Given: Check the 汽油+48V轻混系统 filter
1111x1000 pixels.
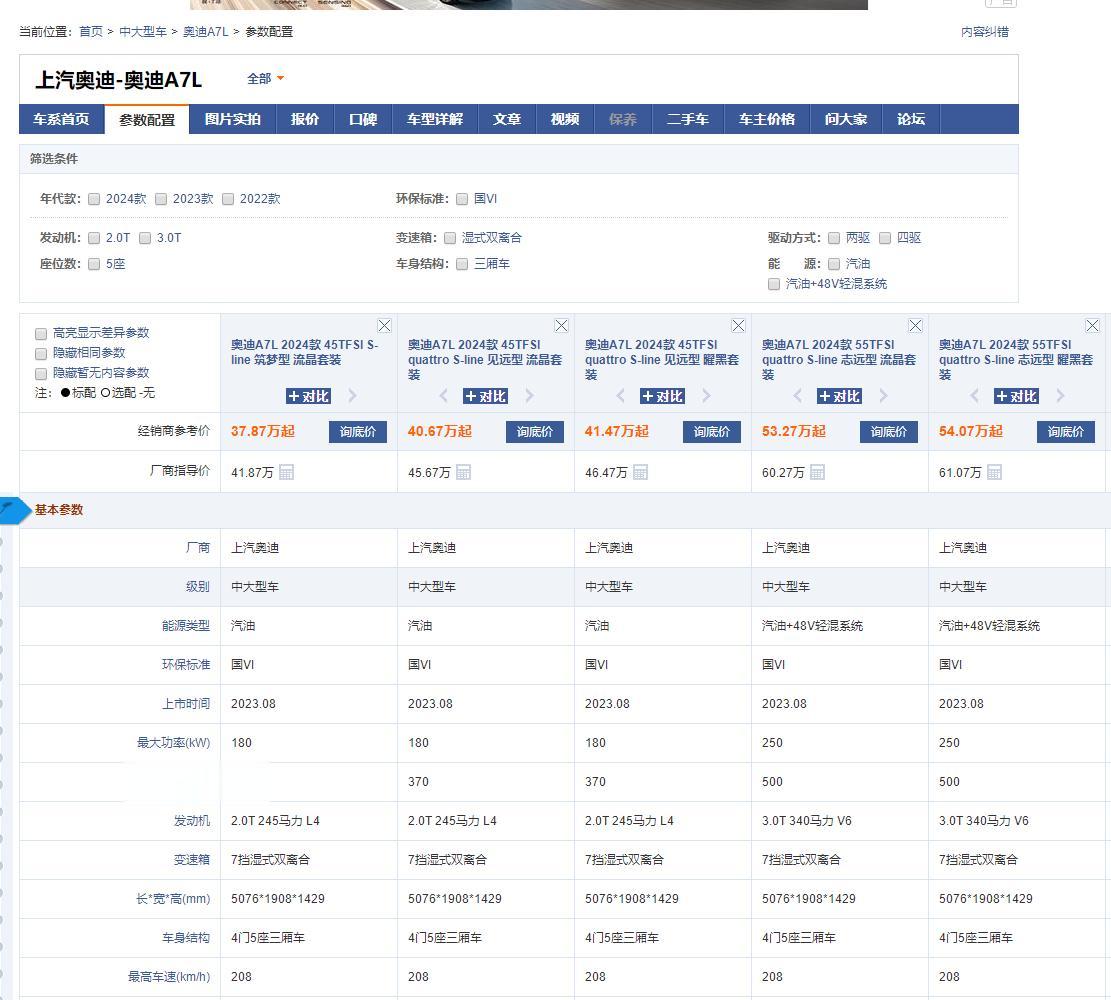Looking at the screenshot, I should coord(774,284).
